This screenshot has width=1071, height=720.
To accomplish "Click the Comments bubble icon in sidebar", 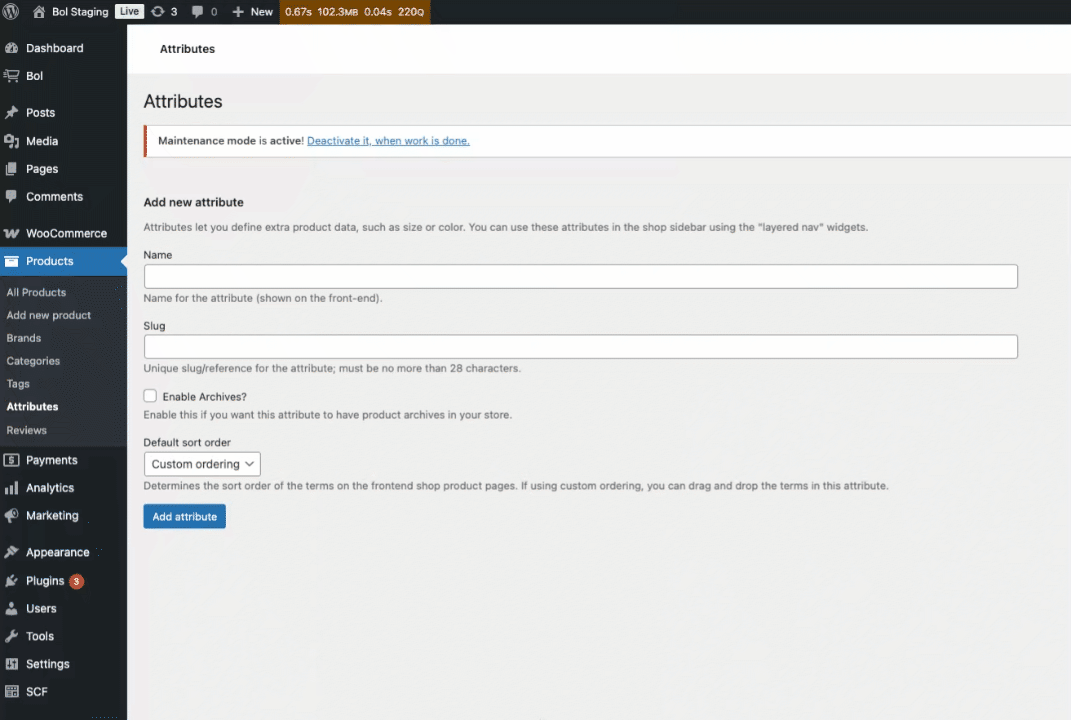I will click(12, 197).
